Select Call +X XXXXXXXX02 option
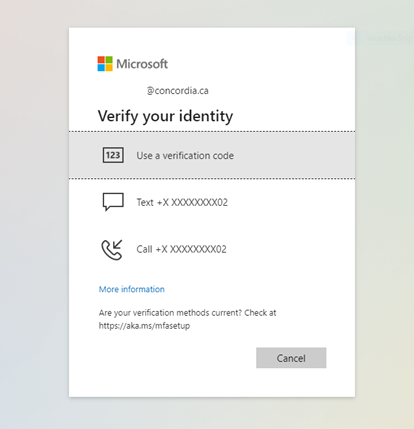Image resolution: width=414 pixels, height=429 pixels. point(212,249)
